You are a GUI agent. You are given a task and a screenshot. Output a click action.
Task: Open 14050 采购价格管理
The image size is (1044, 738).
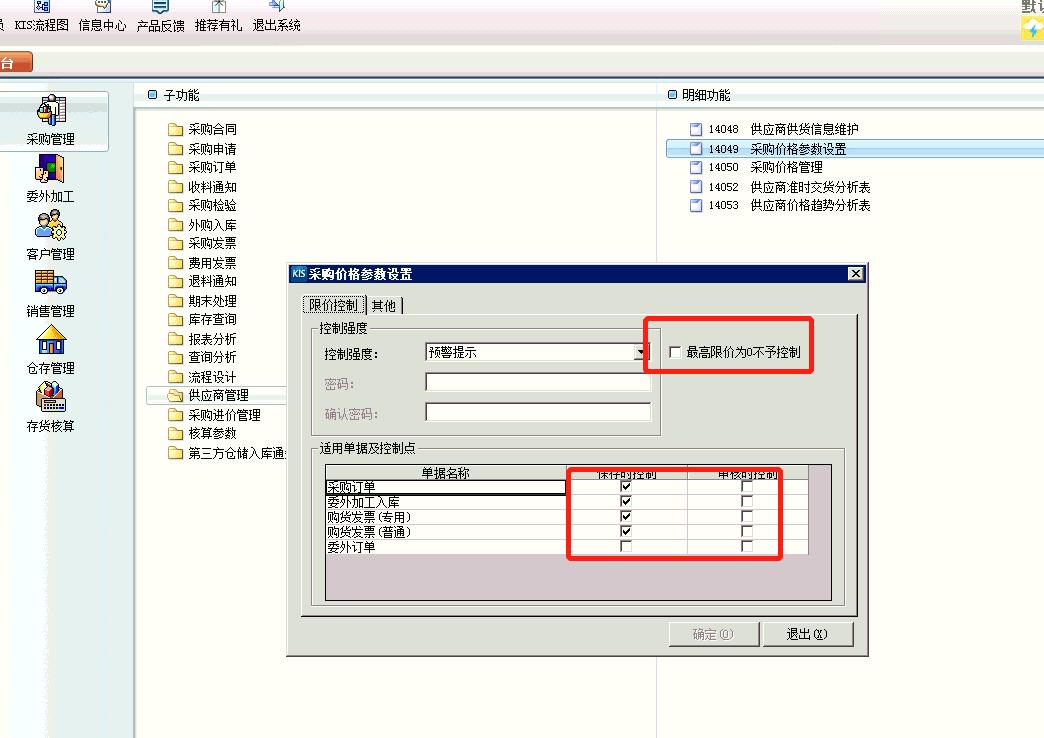tap(756, 167)
